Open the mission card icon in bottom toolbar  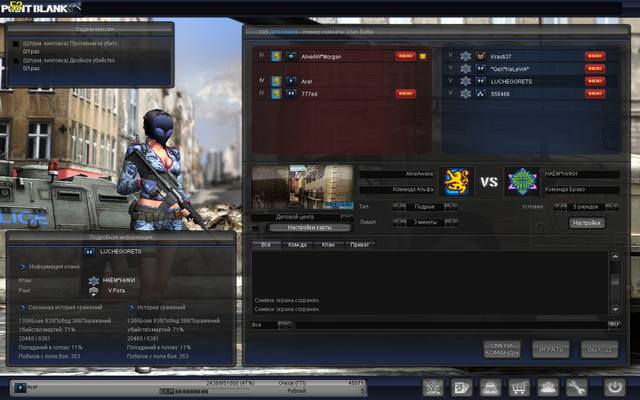point(462,387)
